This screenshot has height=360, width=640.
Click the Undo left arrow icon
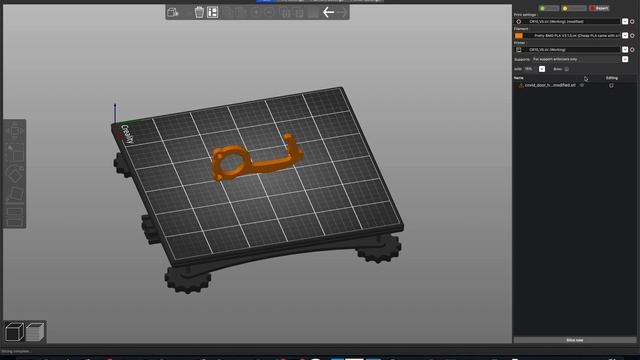tap(328, 12)
